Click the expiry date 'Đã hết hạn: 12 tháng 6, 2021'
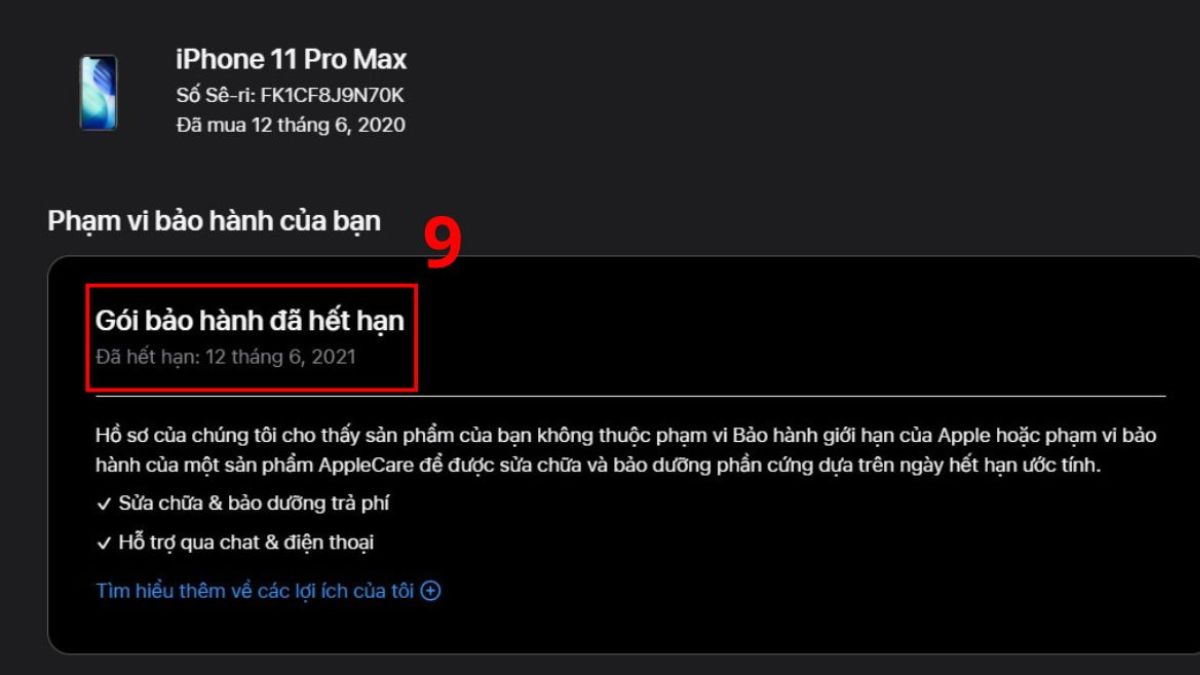The height and width of the screenshot is (675, 1200). 225,356
